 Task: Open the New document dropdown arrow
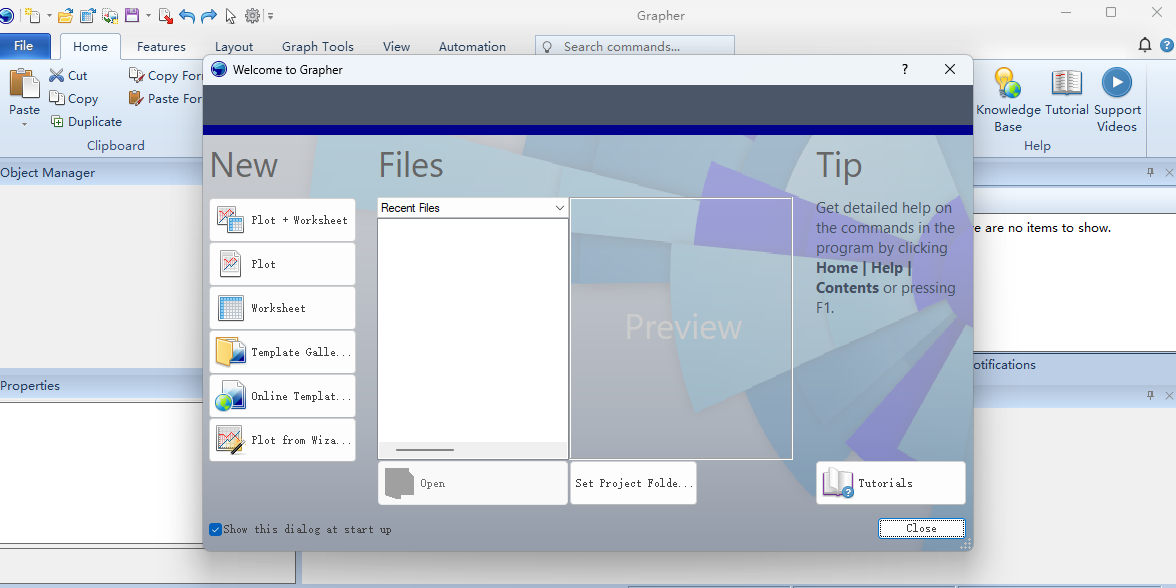click(50, 16)
